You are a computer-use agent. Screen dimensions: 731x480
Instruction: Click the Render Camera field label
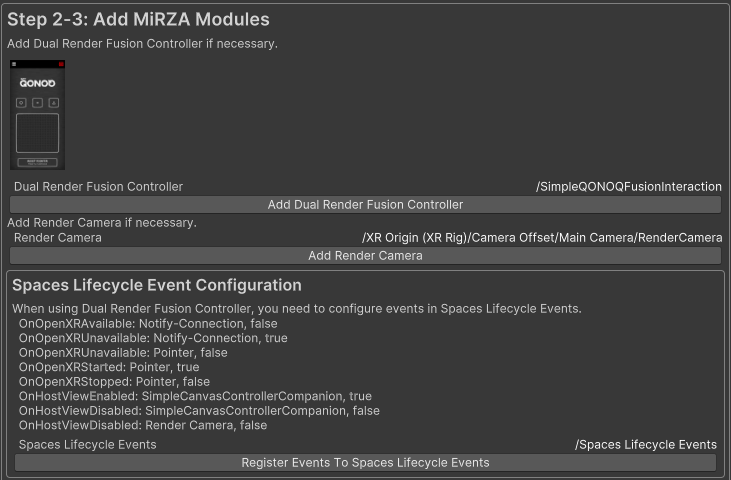point(58,238)
